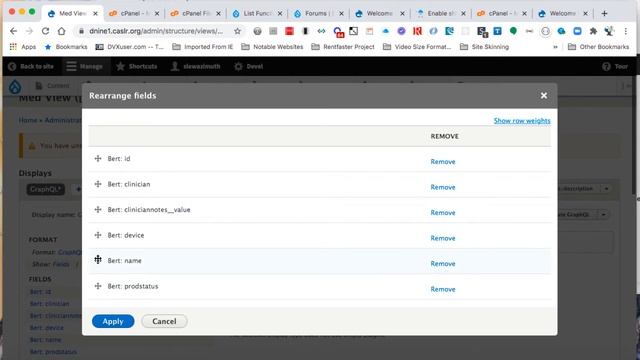Open the Bookmarks star folder
This screenshot has width=640, height=360.
66,47
